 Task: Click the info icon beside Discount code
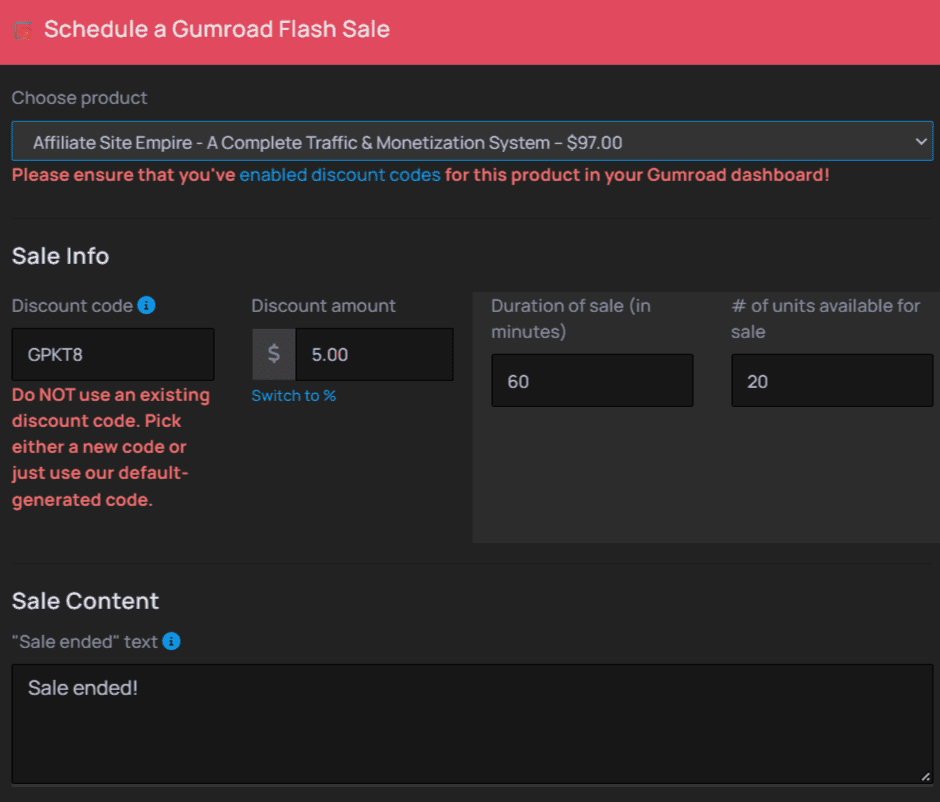146,305
